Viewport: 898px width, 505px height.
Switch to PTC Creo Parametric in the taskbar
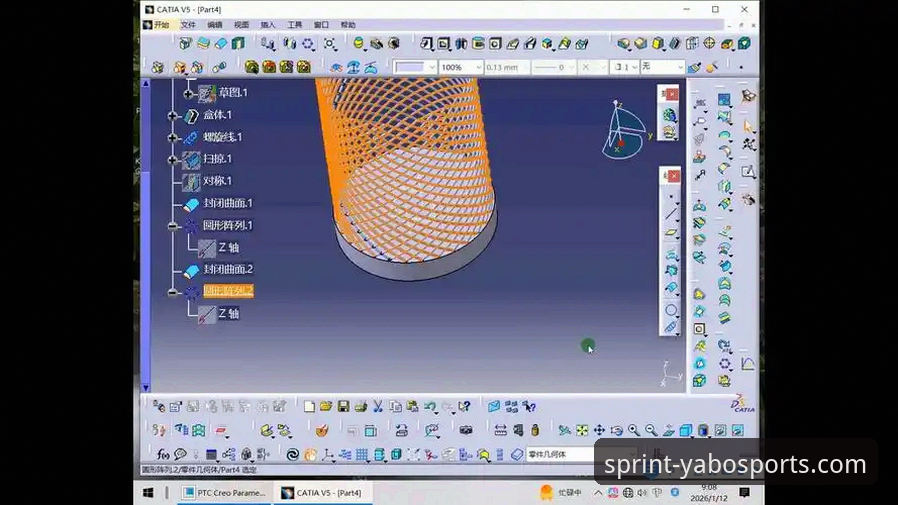tap(225, 492)
